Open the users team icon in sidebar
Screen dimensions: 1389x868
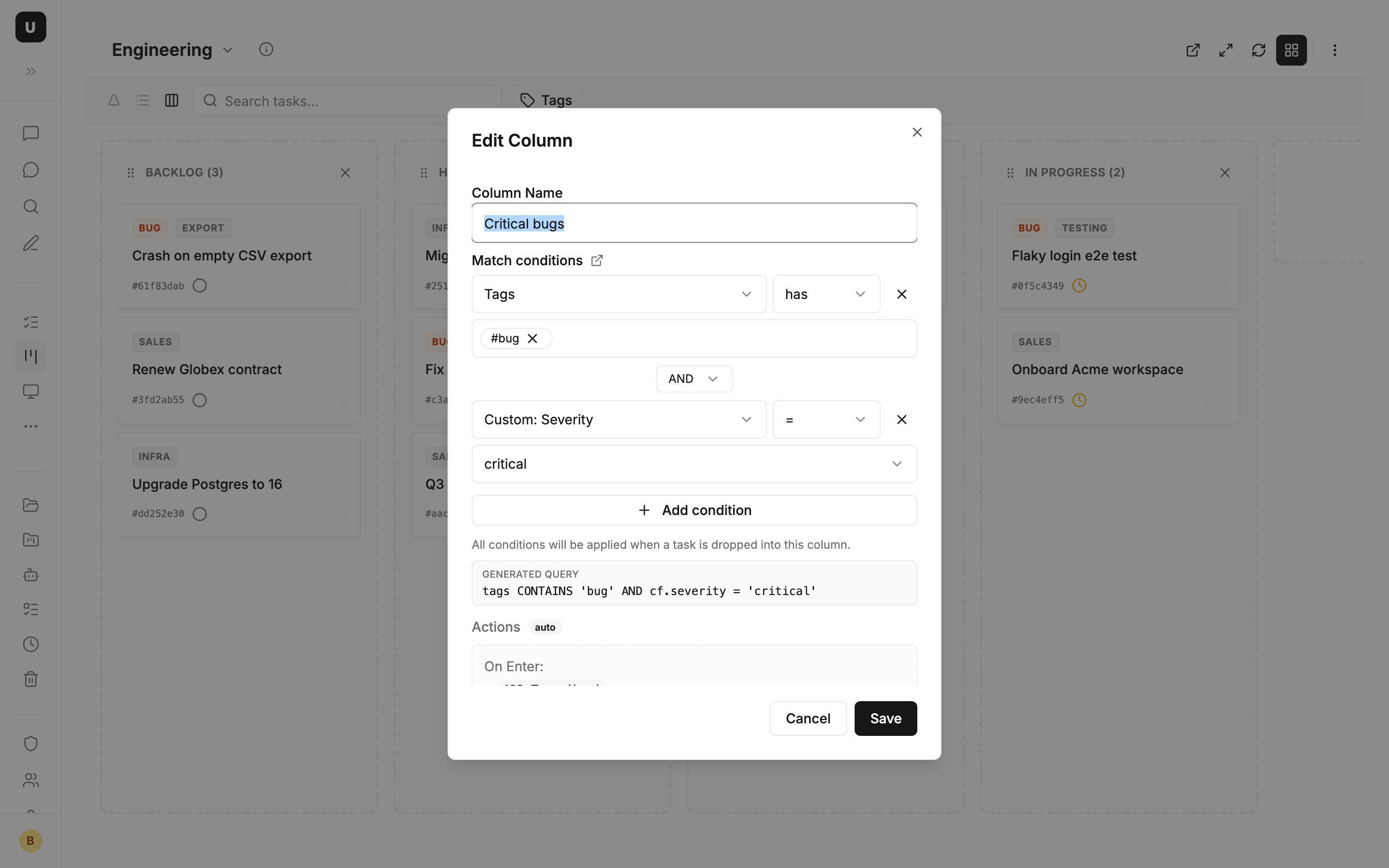(x=30, y=780)
